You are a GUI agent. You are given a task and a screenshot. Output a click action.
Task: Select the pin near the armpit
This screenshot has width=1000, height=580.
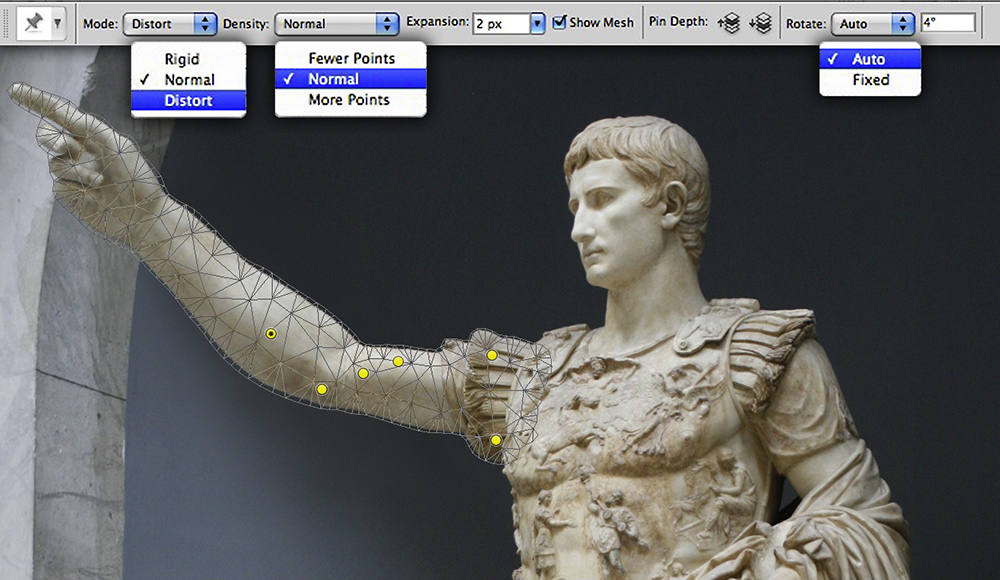point(496,440)
